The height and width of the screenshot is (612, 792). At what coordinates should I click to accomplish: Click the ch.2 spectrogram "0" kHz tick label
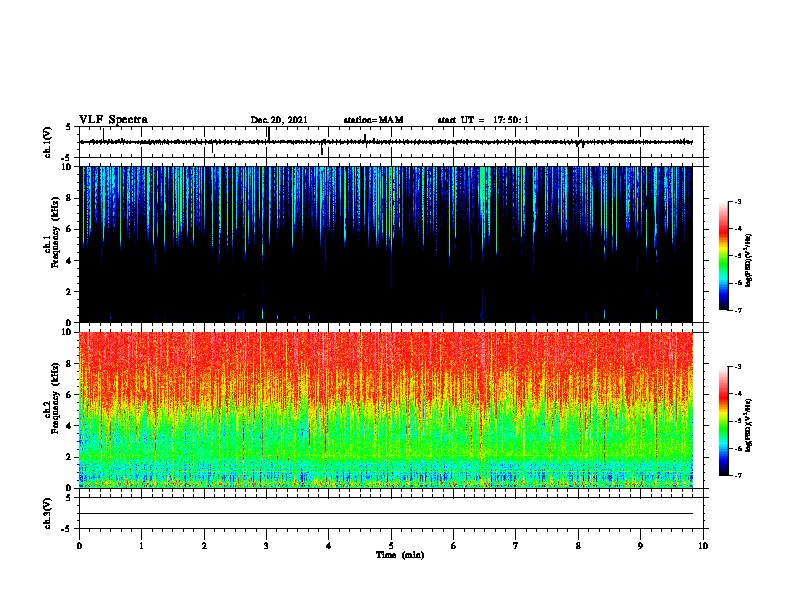coord(70,488)
